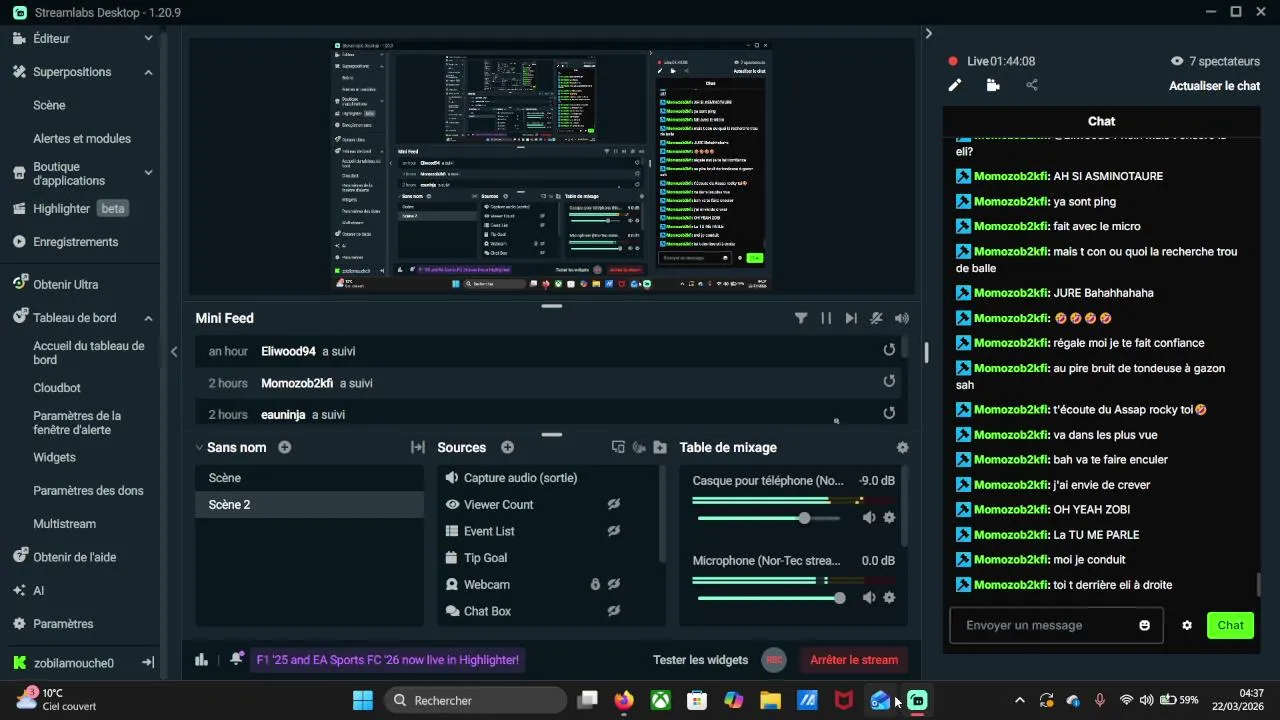Replay the Eliwood94 follow alert
The image size is (1280, 720).
(889, 350)
